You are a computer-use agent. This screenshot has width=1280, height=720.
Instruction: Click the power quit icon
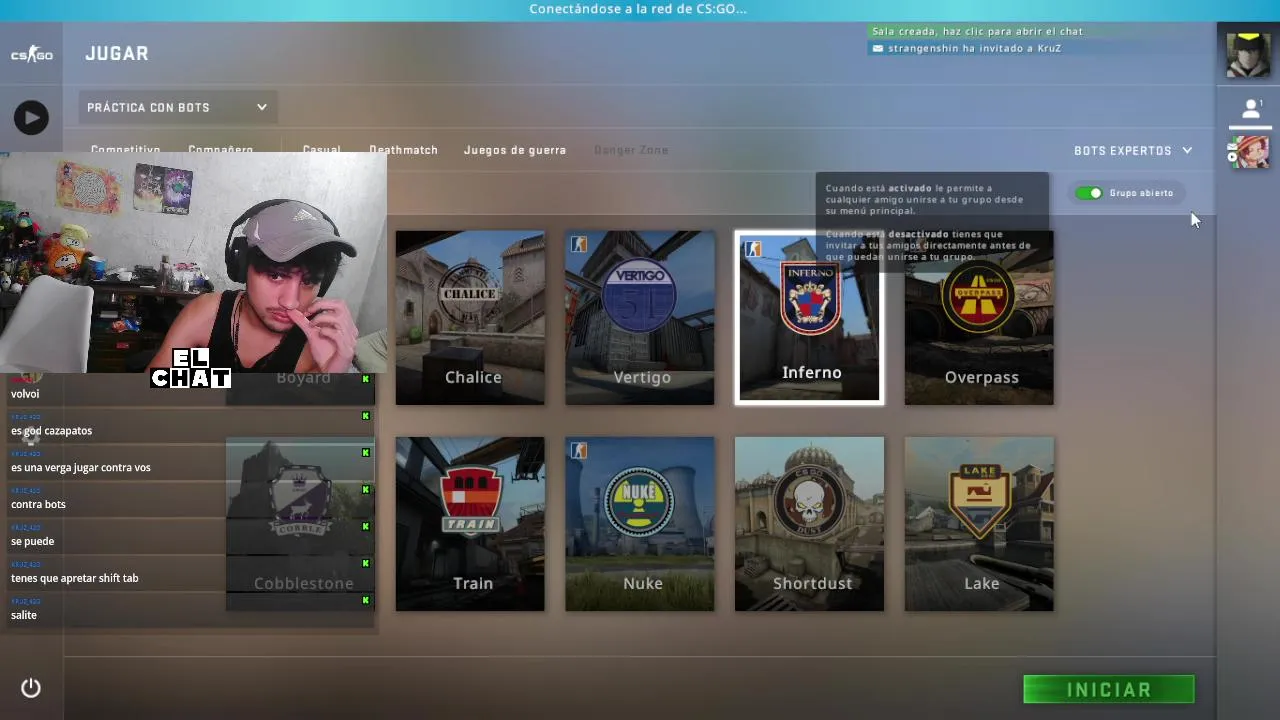coord(31,688)
